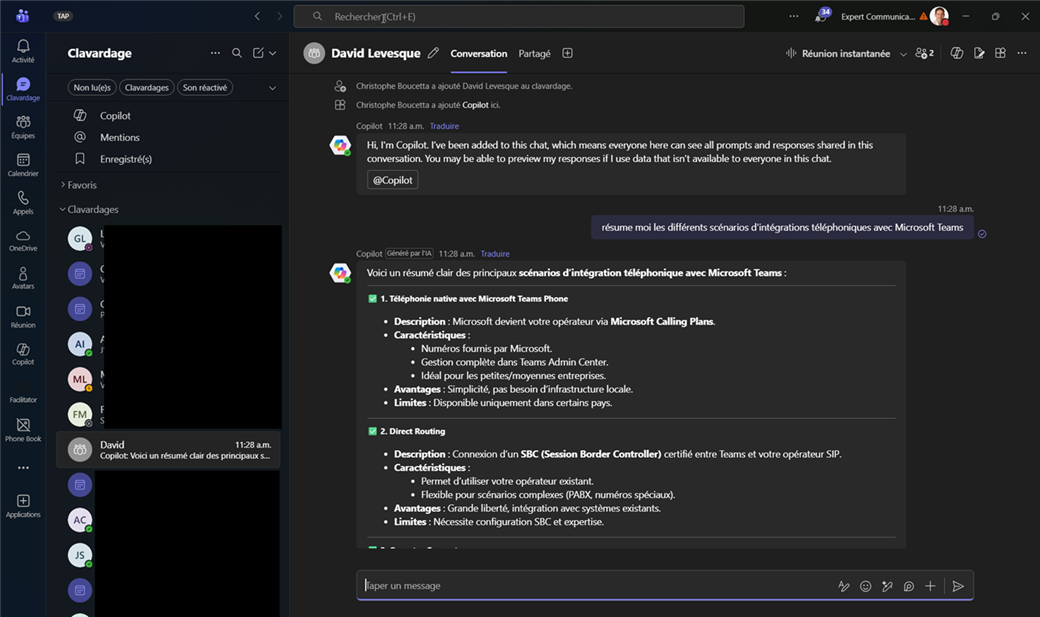
Task: Collapse the Clavardages section list
Action: (92, 210)
